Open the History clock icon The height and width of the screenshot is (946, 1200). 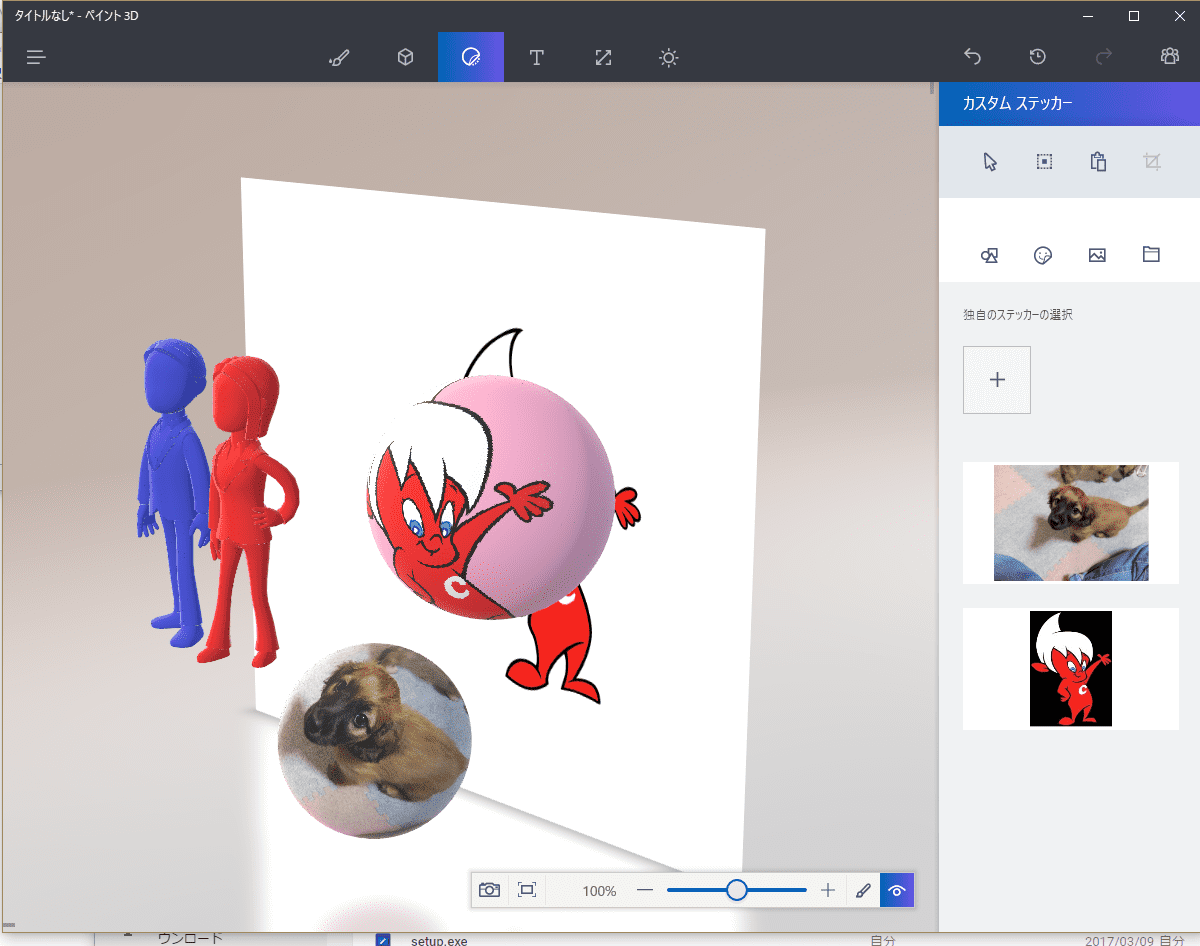1038,57
